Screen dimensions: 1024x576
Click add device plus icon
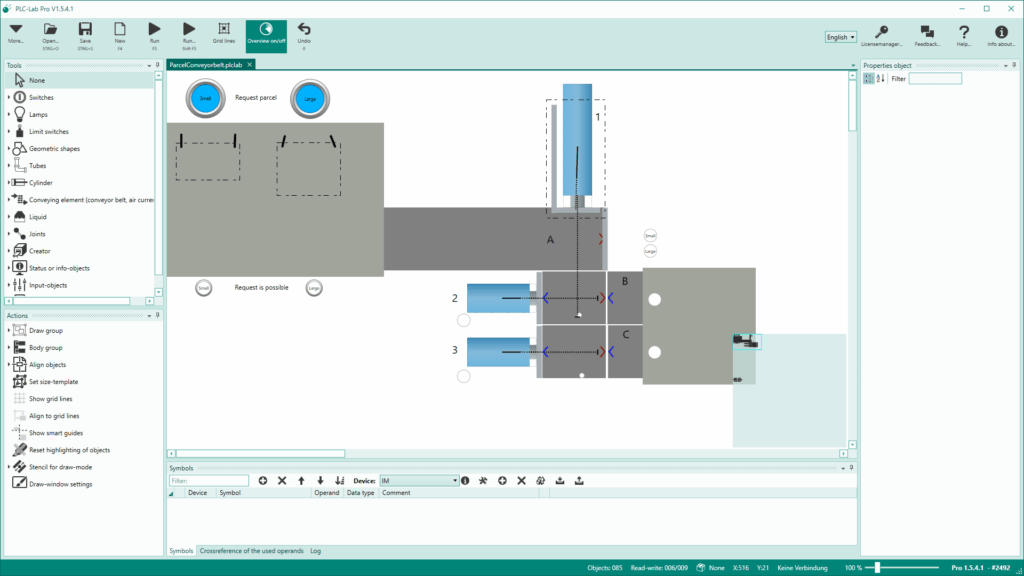point(502,481)
